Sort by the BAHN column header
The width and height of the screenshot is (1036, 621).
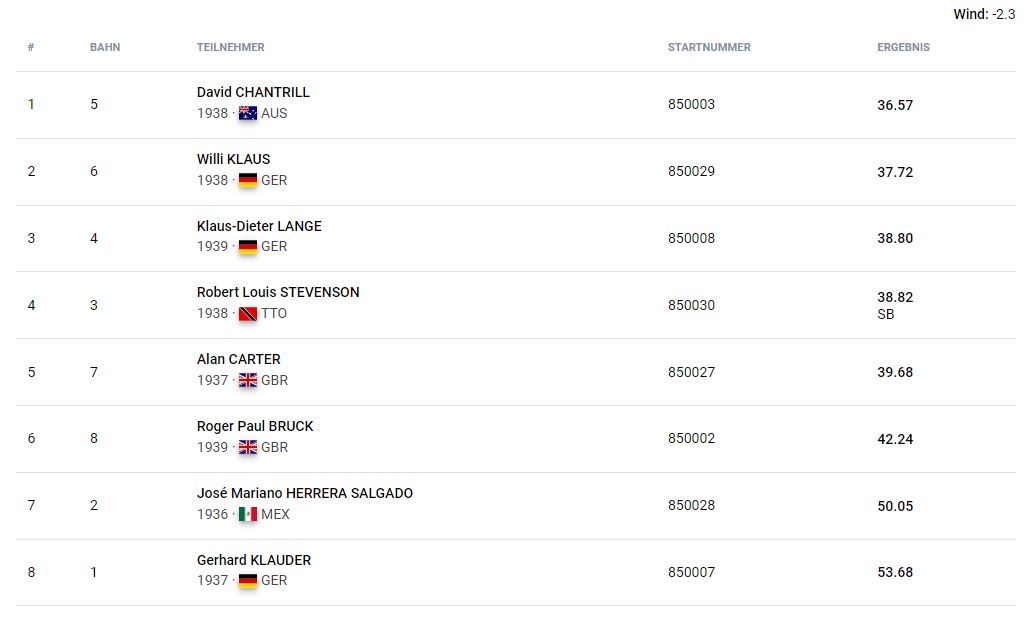[105, 48]
